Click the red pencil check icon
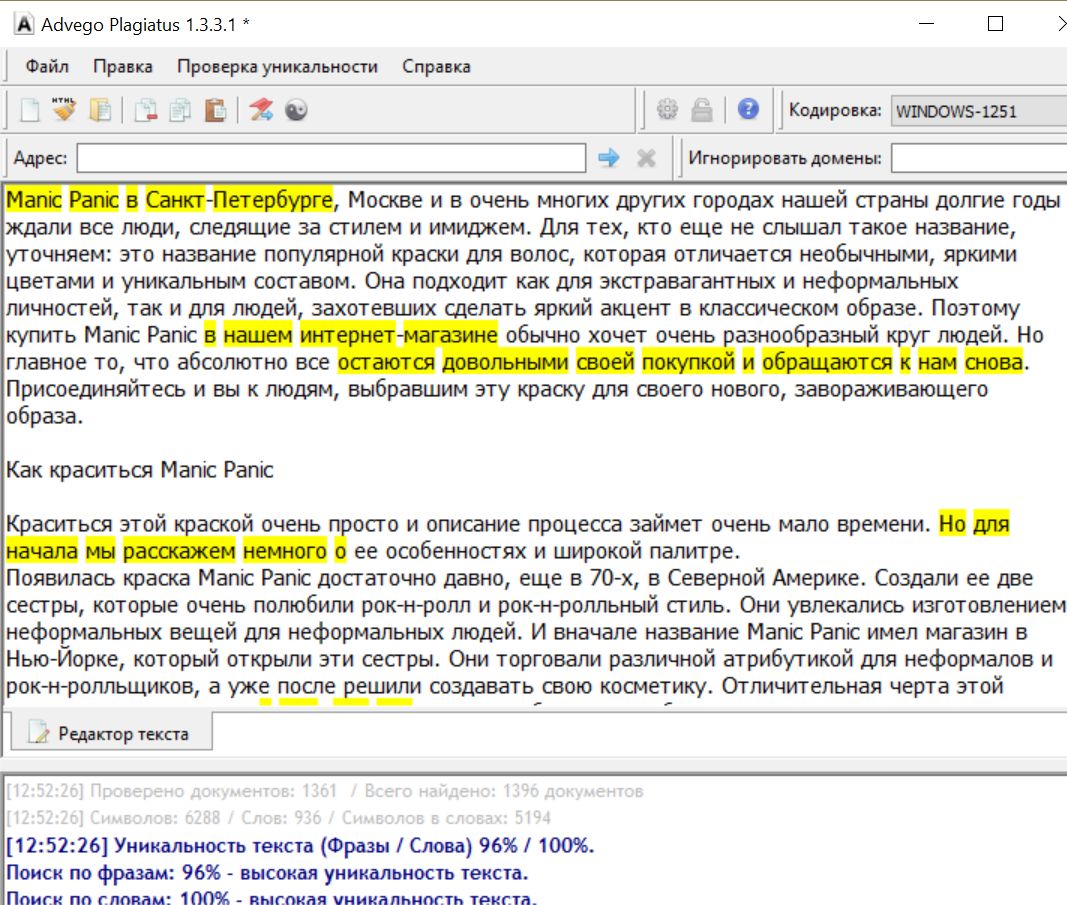Image resolution: width=1067 pixels, height=905 pixels. tap(261, 110)
